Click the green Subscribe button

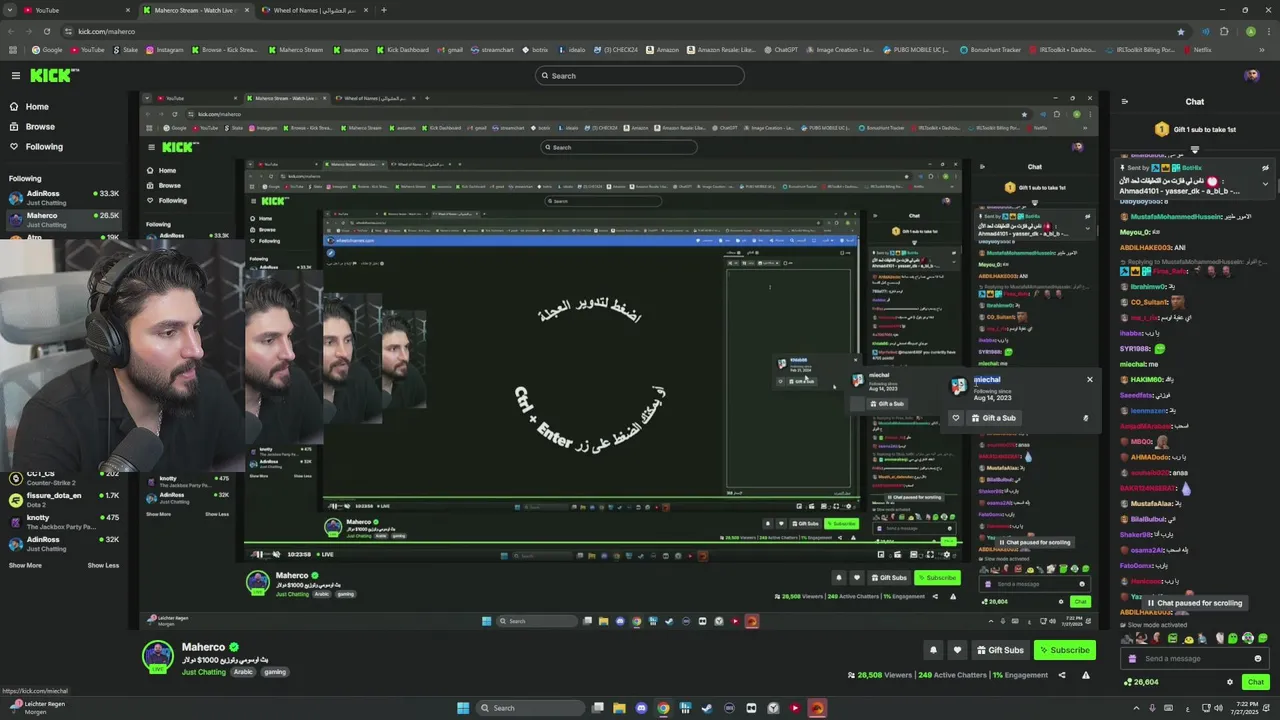1064,650
